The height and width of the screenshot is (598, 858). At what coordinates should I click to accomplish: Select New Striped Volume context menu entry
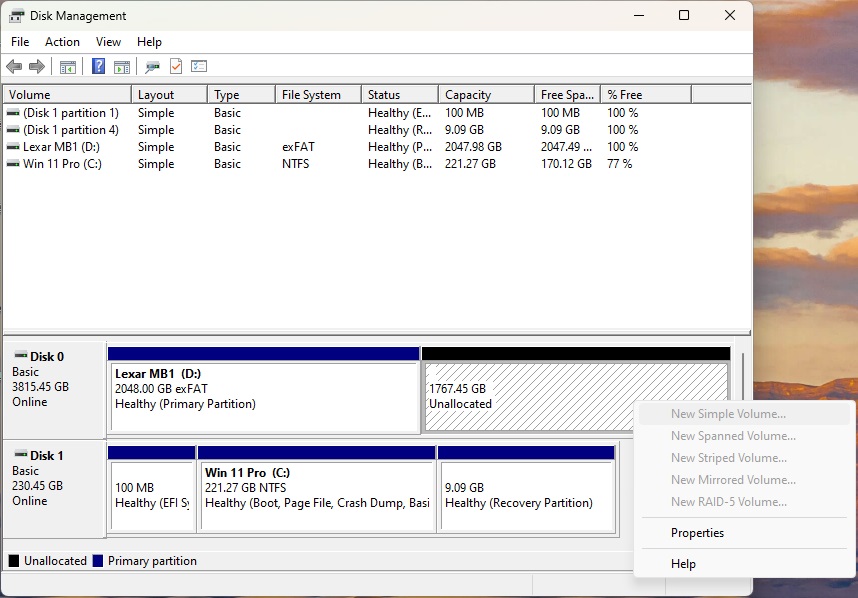pos(744,458)
